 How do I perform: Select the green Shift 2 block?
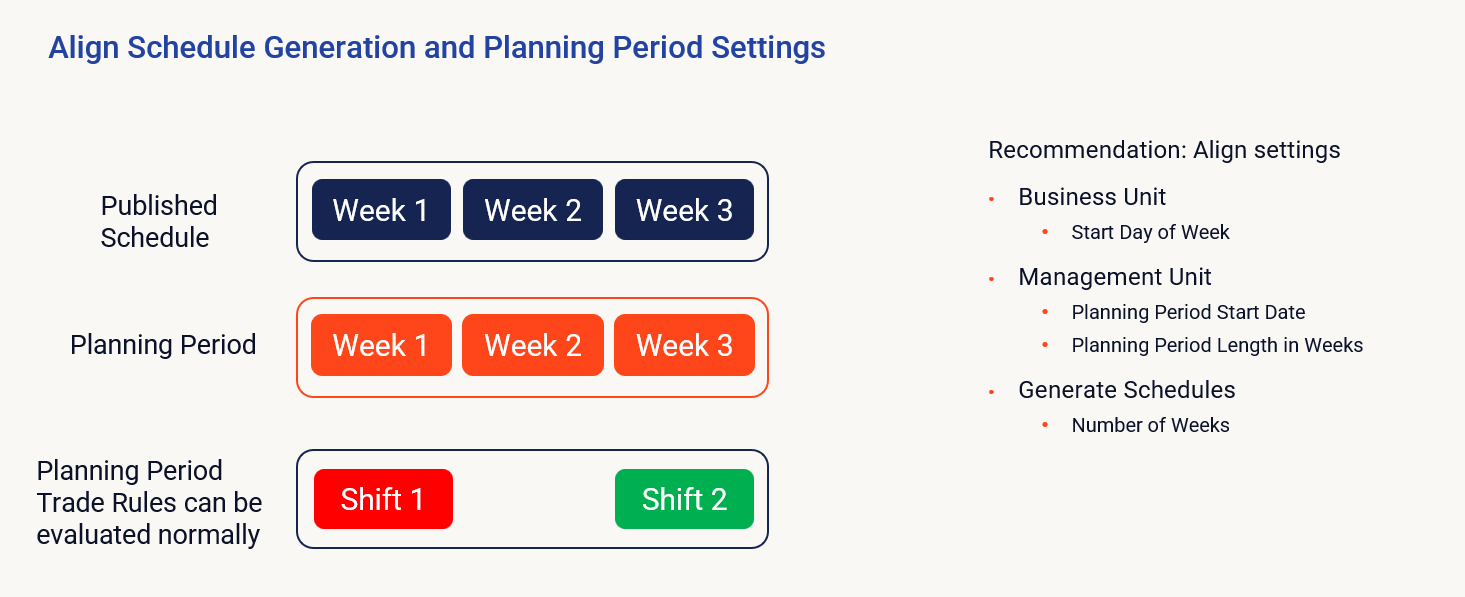684,499
